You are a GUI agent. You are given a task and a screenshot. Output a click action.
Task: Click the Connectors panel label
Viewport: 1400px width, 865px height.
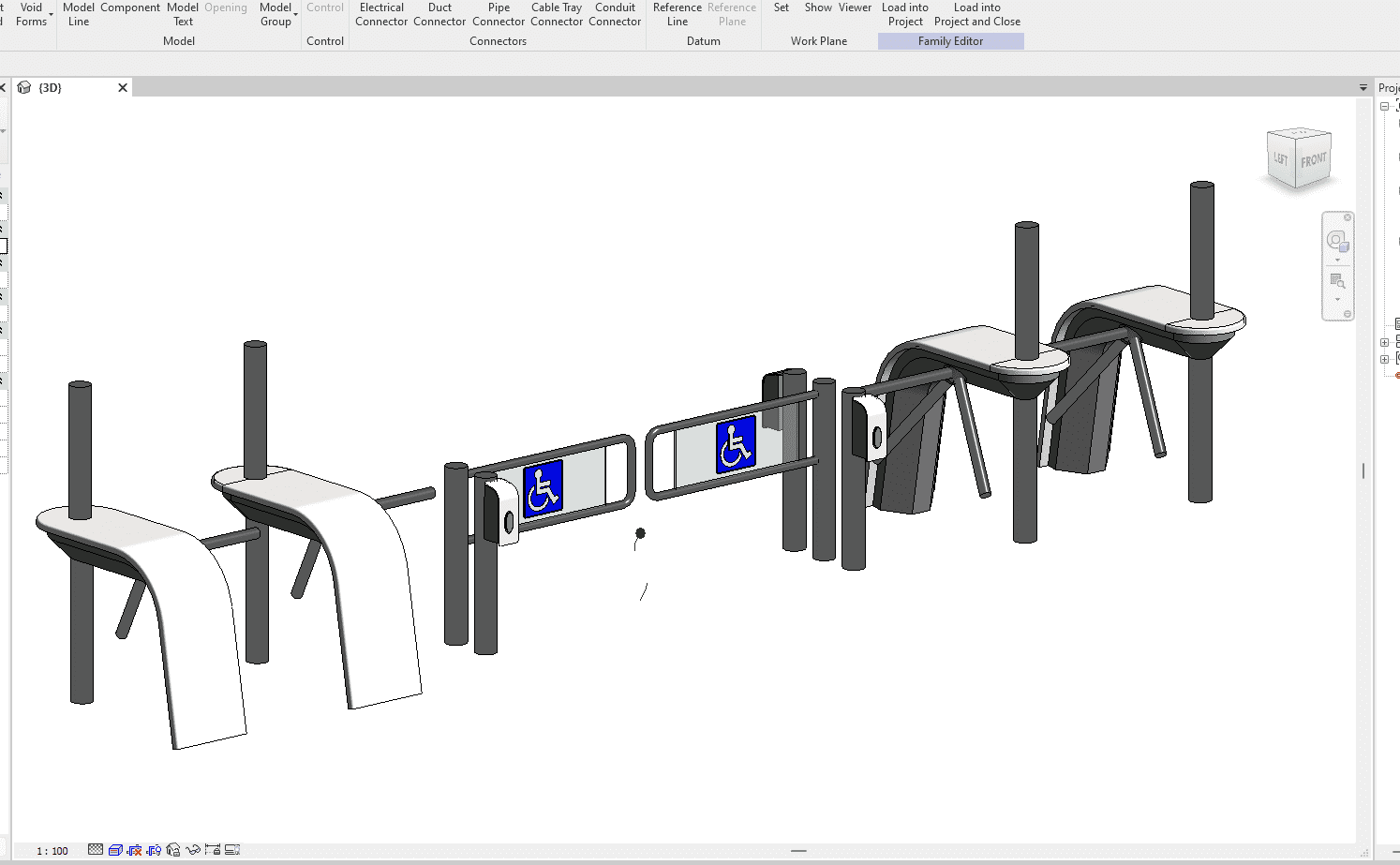click(498, 41)
